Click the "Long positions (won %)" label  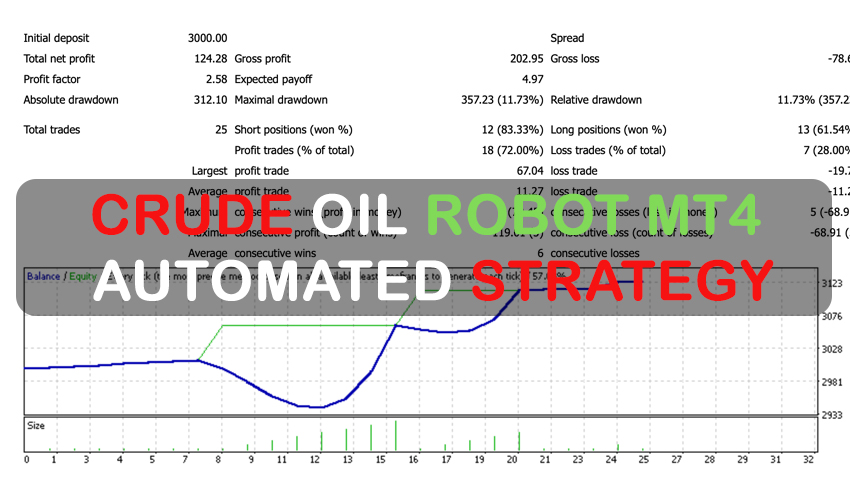(608, 130)
